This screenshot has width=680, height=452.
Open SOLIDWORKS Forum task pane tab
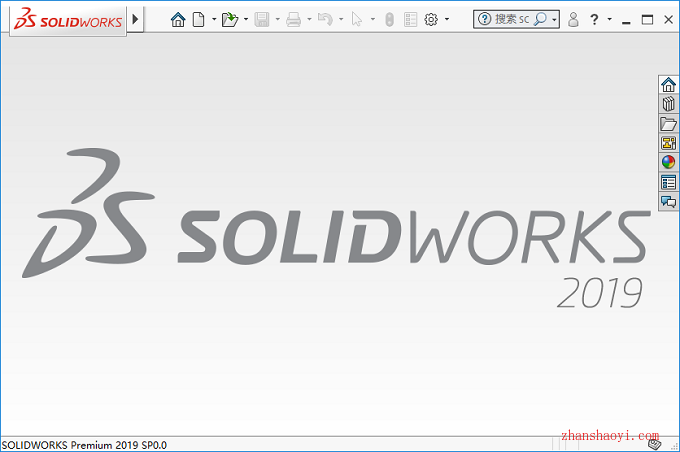point(668,202)
